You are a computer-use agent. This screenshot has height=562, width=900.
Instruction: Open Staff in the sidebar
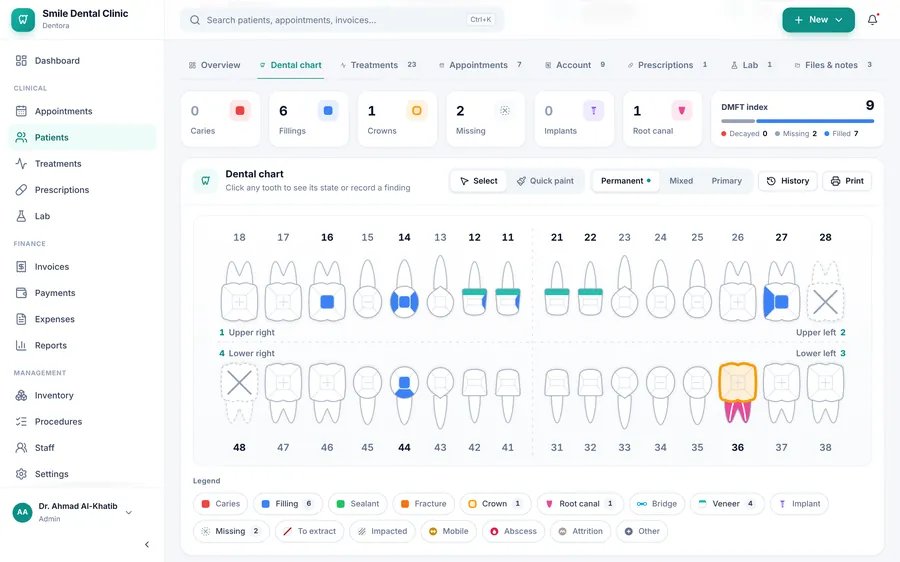click(x=82, y=447)
